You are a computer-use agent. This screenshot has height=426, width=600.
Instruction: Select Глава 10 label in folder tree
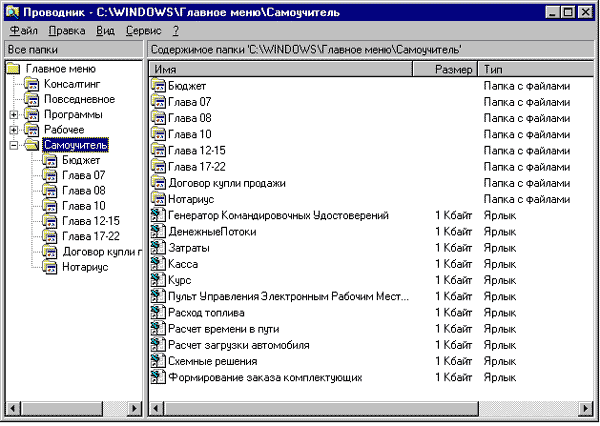pos(83,206)
